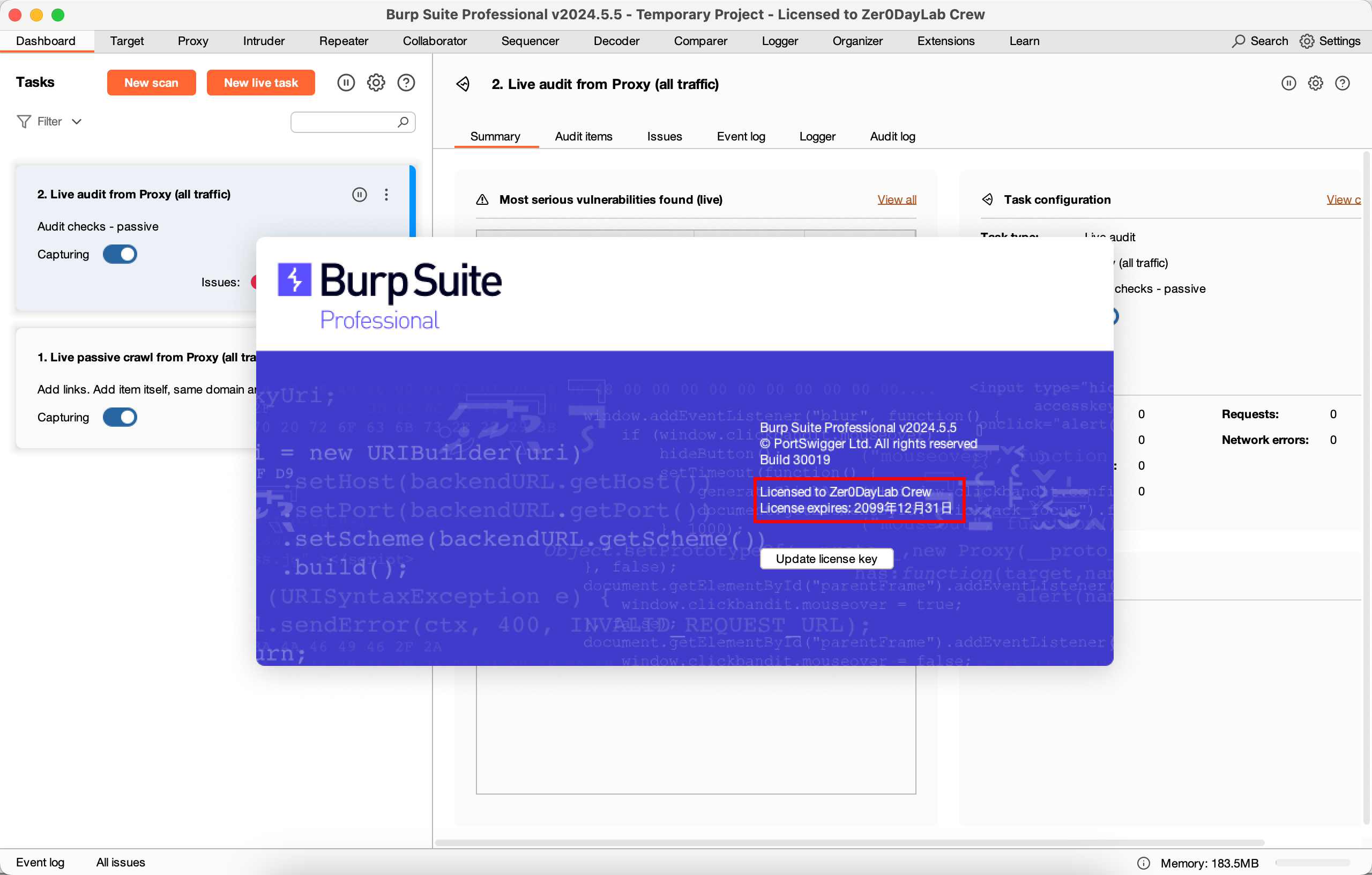This screenshot has height=875, width=1372.
Task: Switch to the Target tab
Action: point(126,41)
